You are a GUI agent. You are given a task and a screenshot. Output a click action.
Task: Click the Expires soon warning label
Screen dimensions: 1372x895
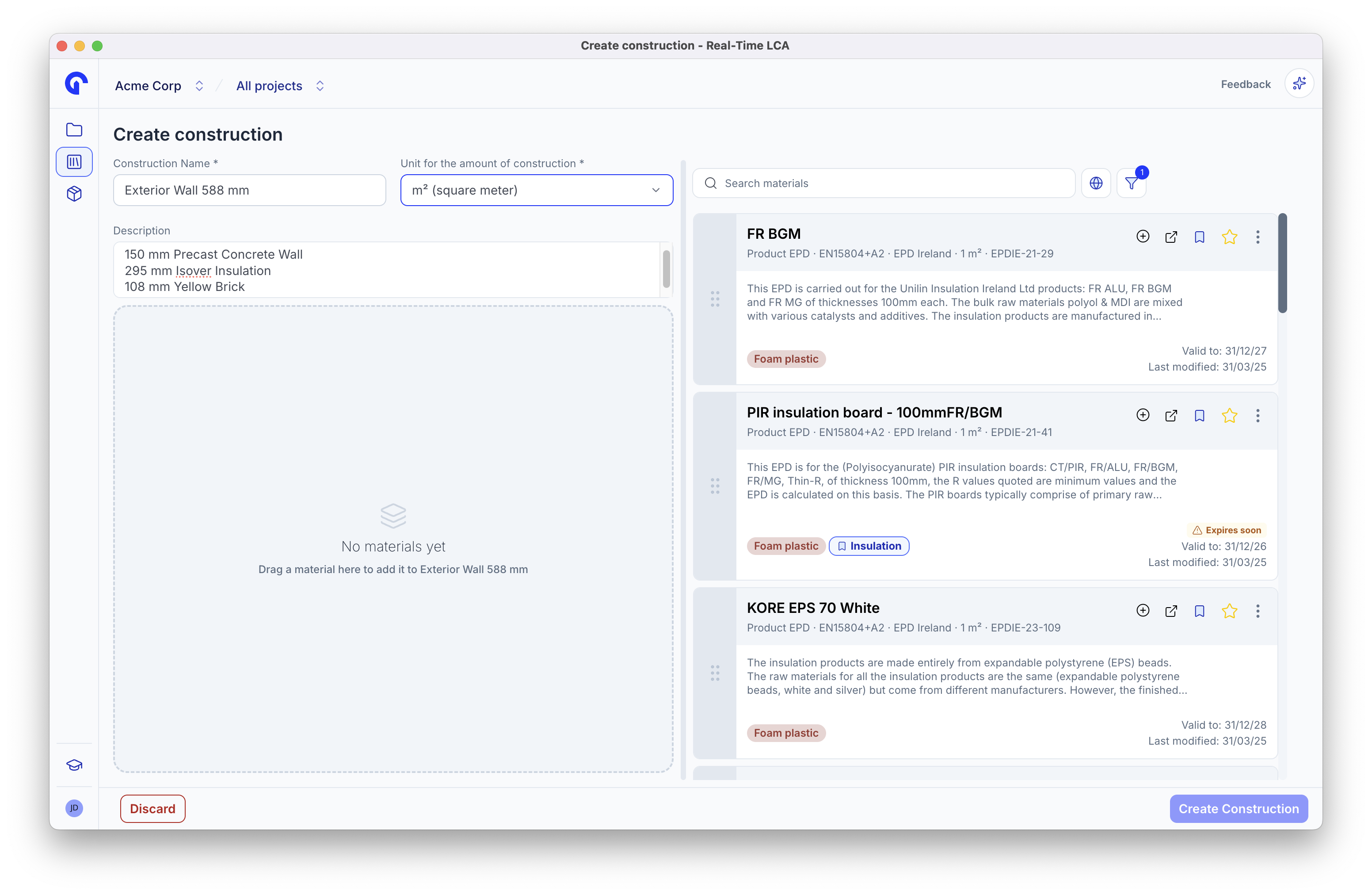(1227, 530)
